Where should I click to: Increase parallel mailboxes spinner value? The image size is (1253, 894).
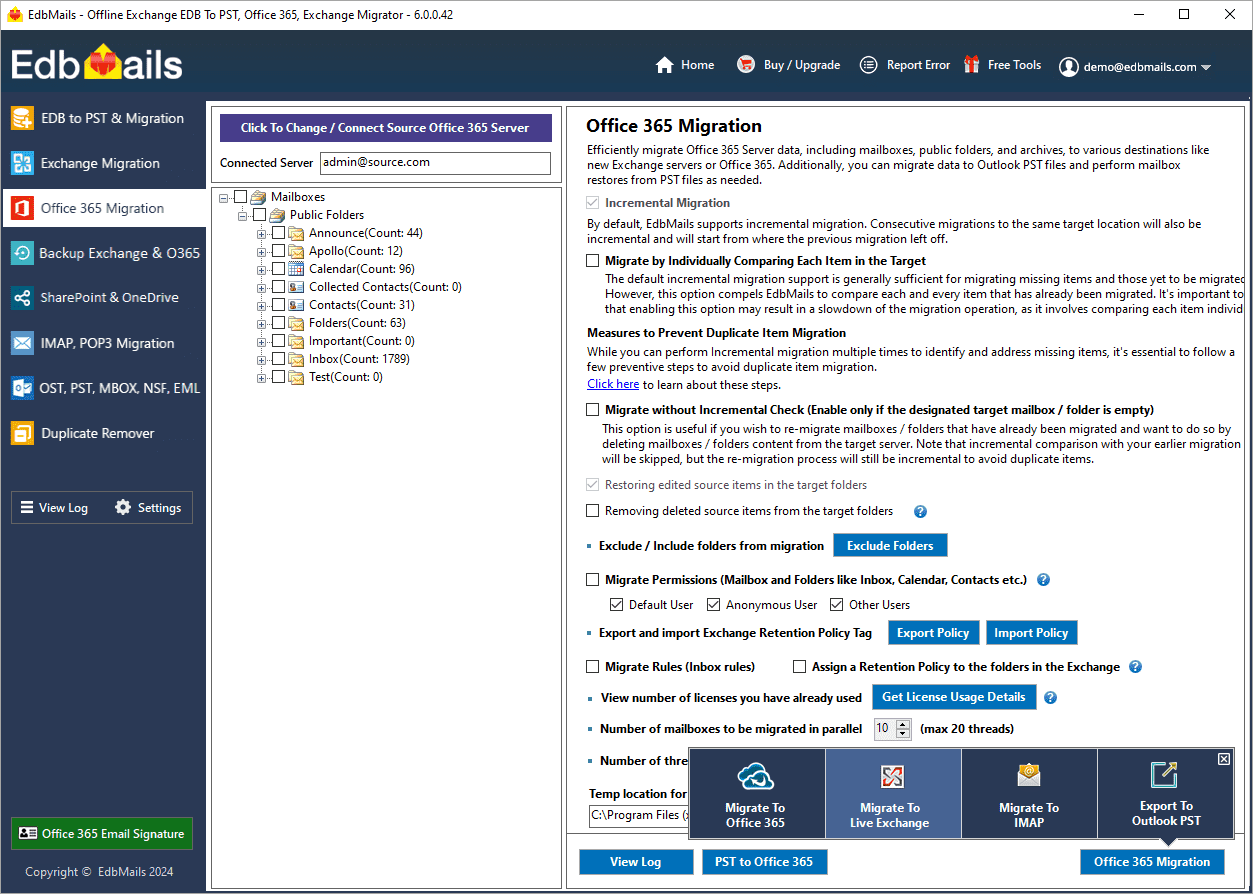click(x=904, y=724)
